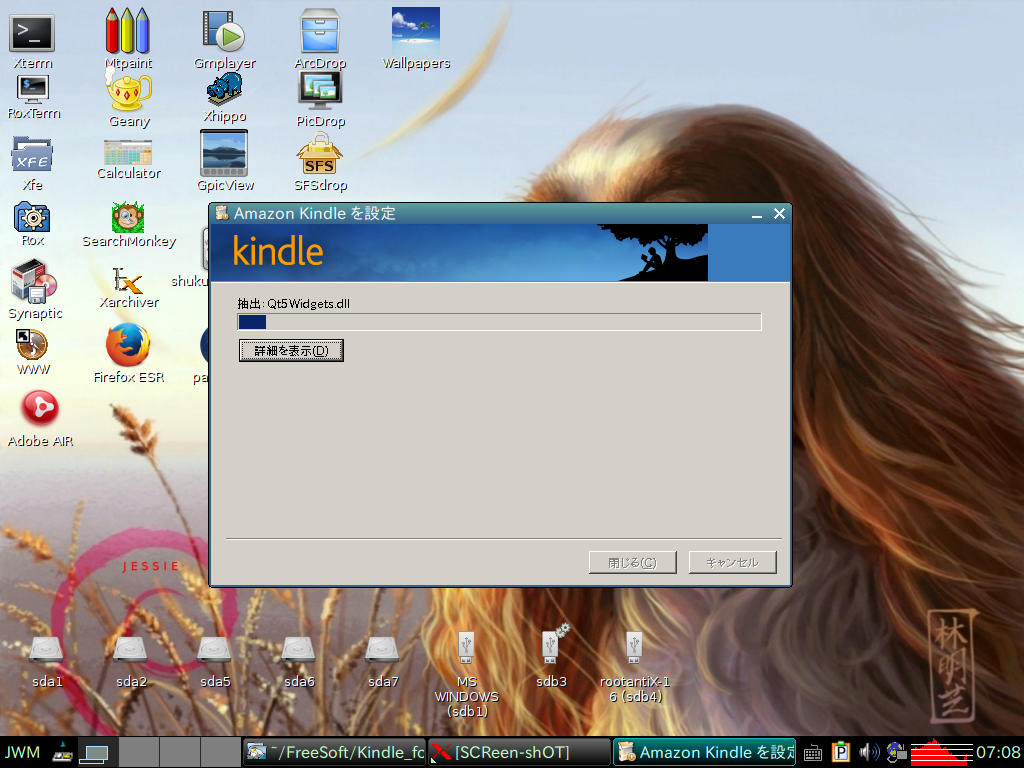Open the sda1 drive icon
This screenshot has width=1024, height=768.
click(46, 650)
